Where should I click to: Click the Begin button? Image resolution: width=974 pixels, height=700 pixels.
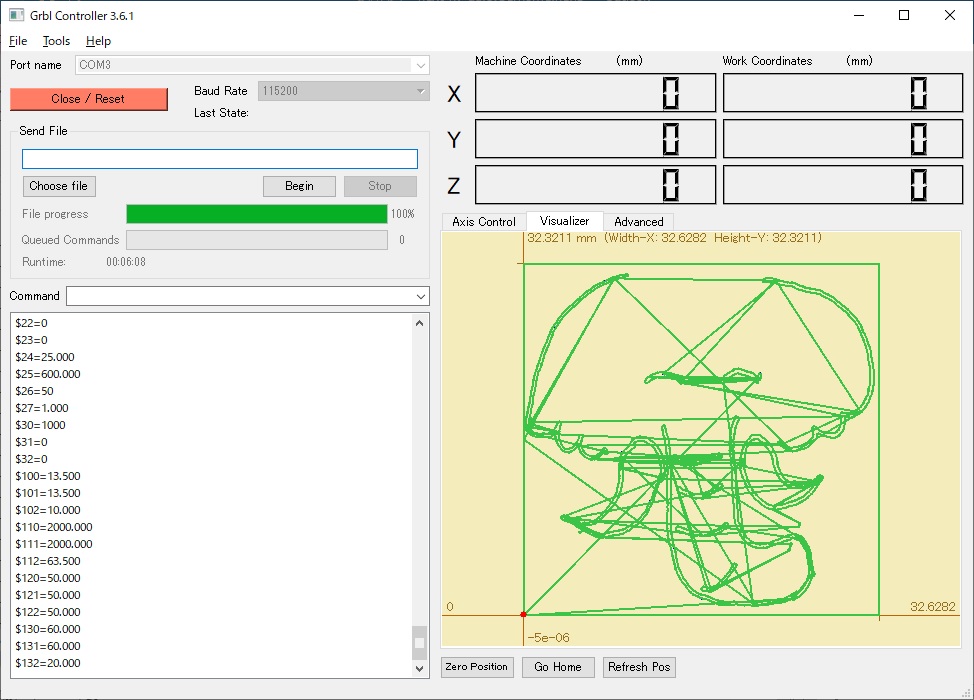(x=299, y=186)
